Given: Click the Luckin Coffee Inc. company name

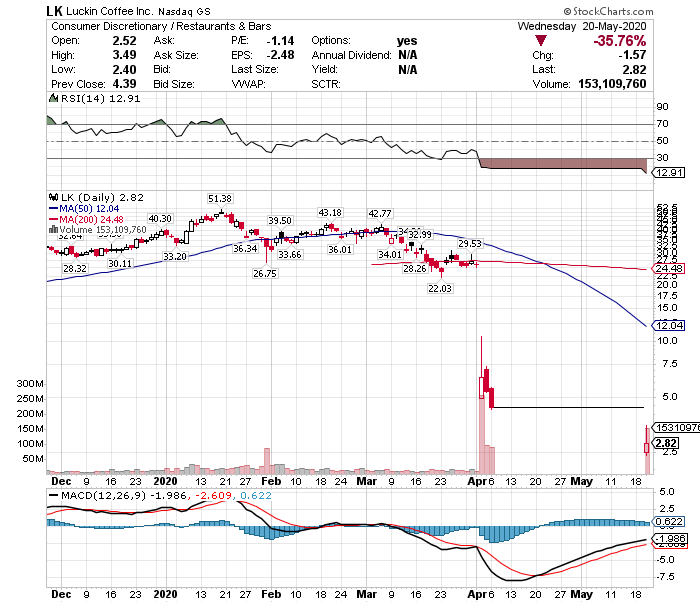Looking at the screenshot, I should click(109, 11).
